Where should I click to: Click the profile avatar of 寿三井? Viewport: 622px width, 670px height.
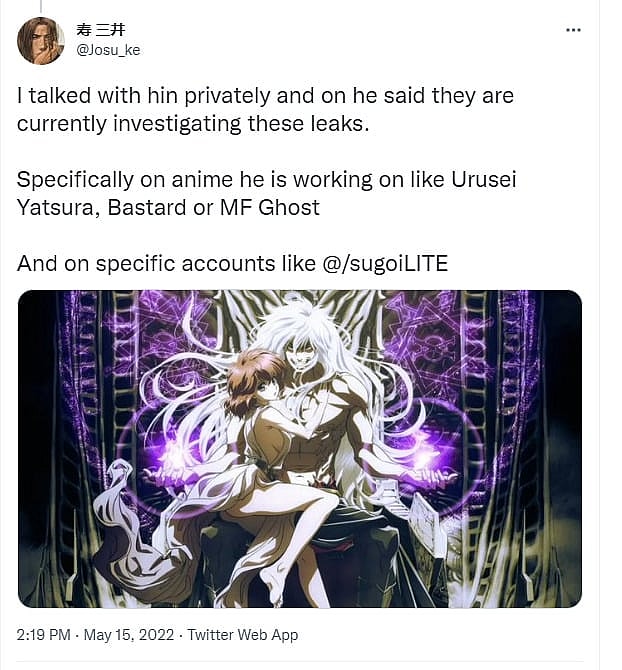41,41
